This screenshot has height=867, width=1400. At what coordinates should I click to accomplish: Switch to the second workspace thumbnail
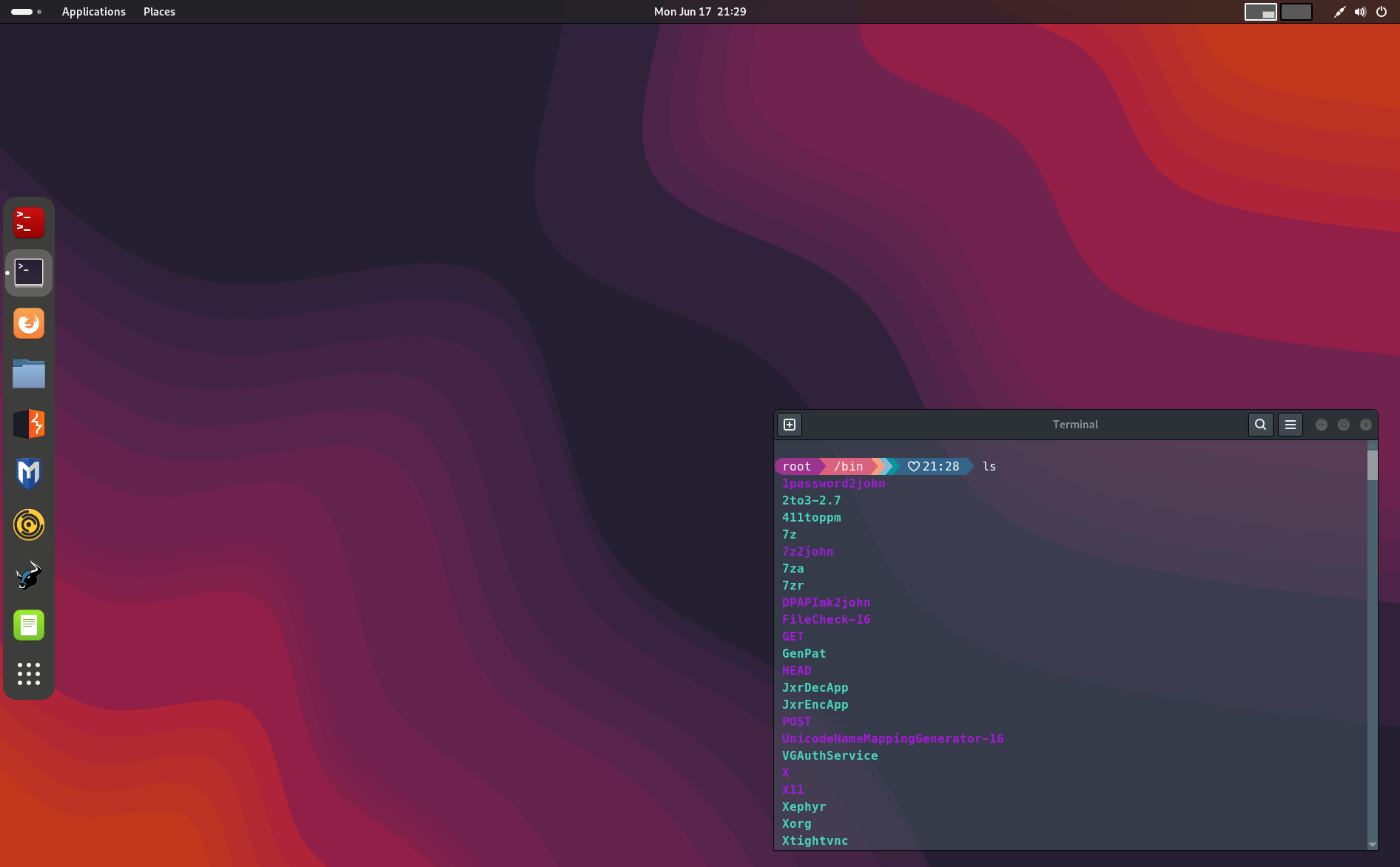point(1296,12)
